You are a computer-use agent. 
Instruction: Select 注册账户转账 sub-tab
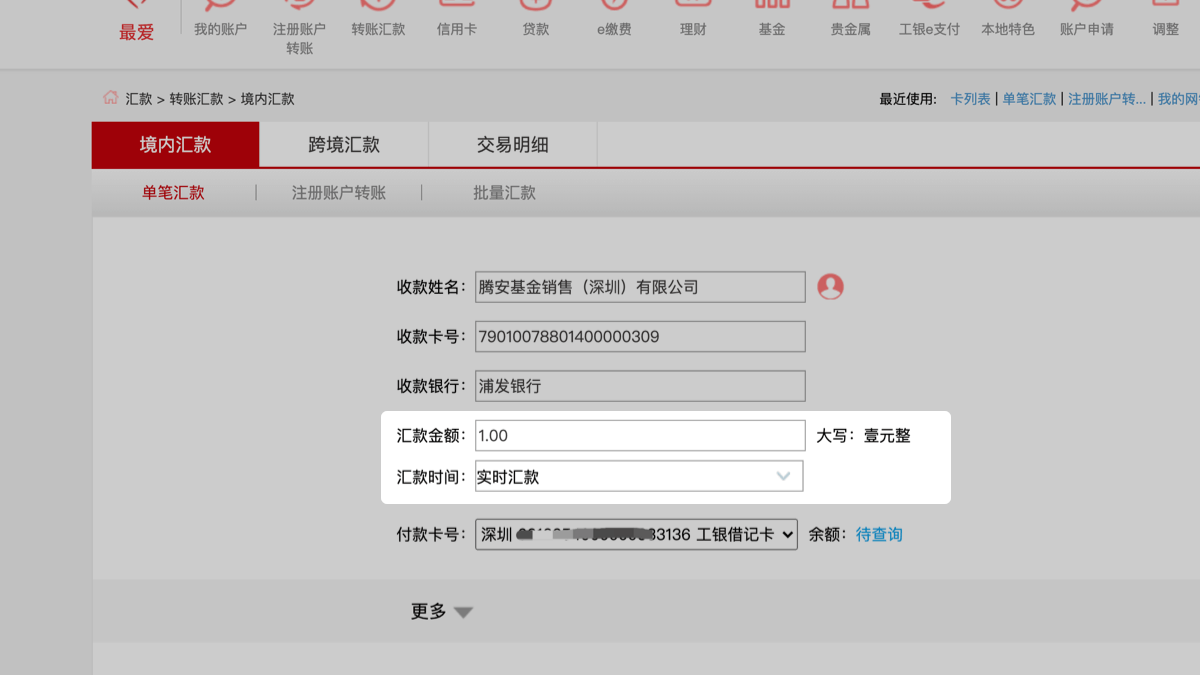(x=338, y=193)
